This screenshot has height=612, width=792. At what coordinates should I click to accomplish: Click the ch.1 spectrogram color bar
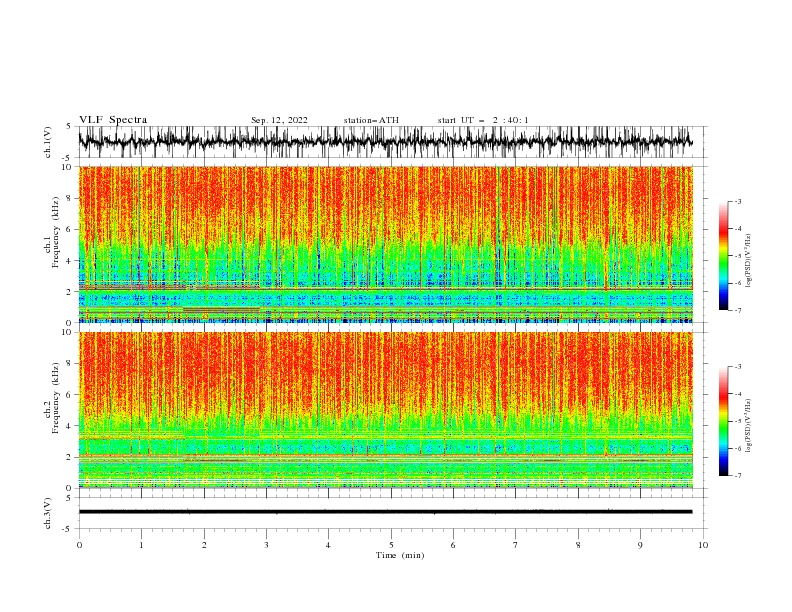(724, 256)
